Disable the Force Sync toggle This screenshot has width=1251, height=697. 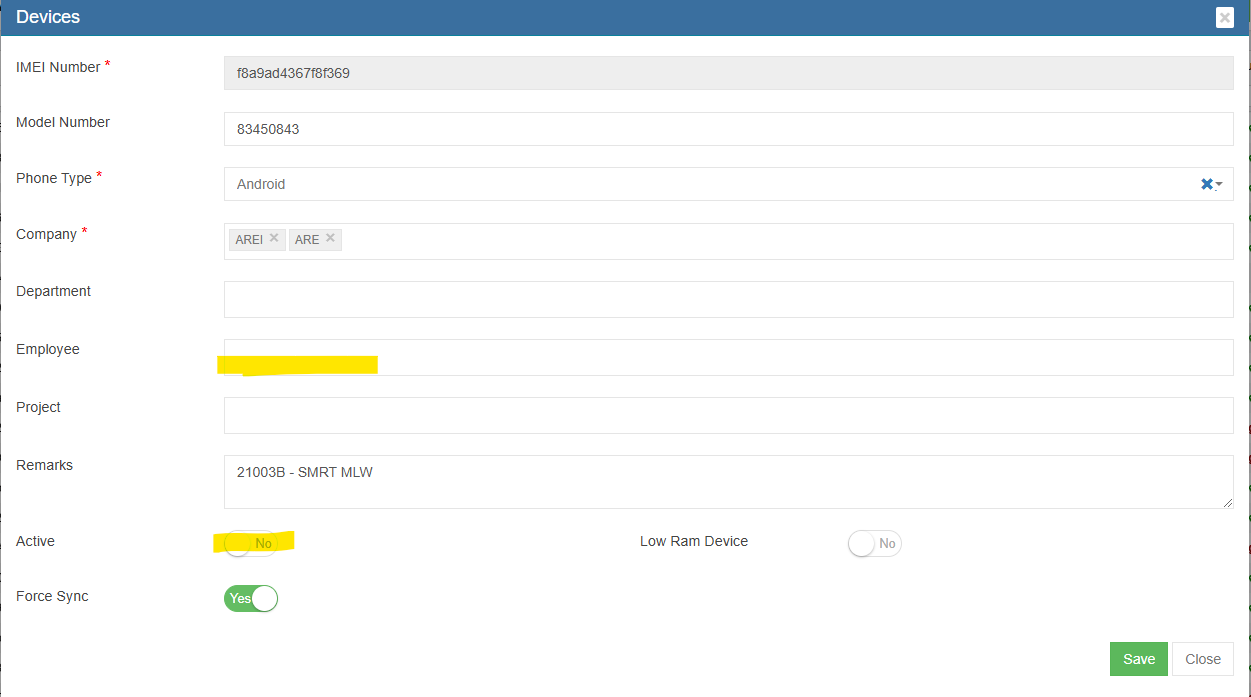250,598
